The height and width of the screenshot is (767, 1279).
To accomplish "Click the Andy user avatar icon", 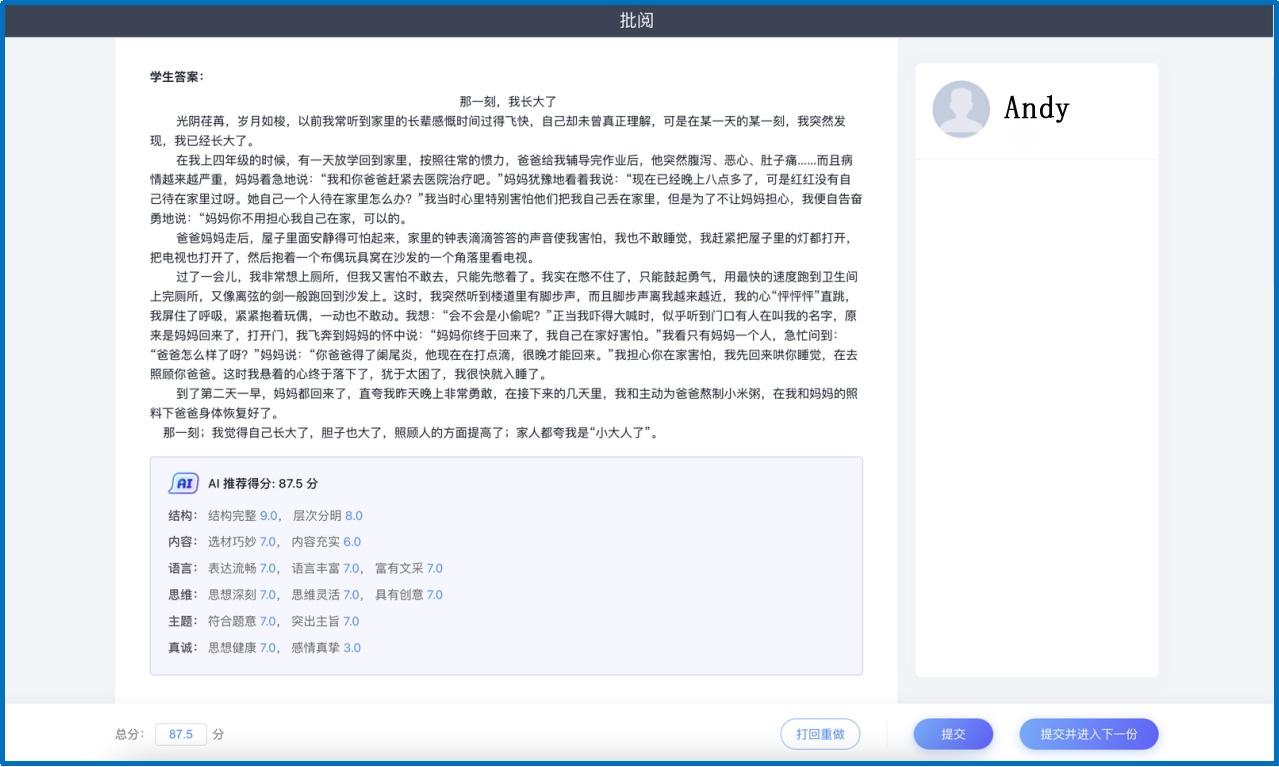I will pos(961,109).
